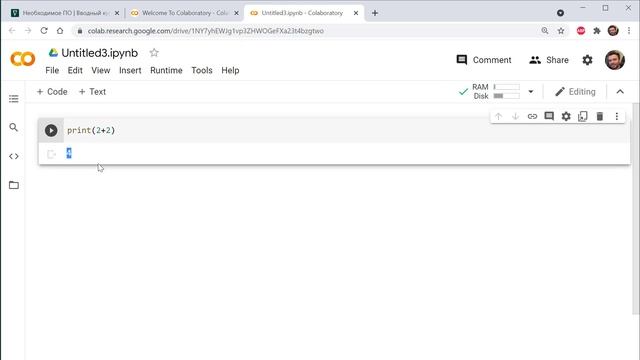This screenshot has height=360, width=640.
Task: Open the Help menu
Action: 230,70
